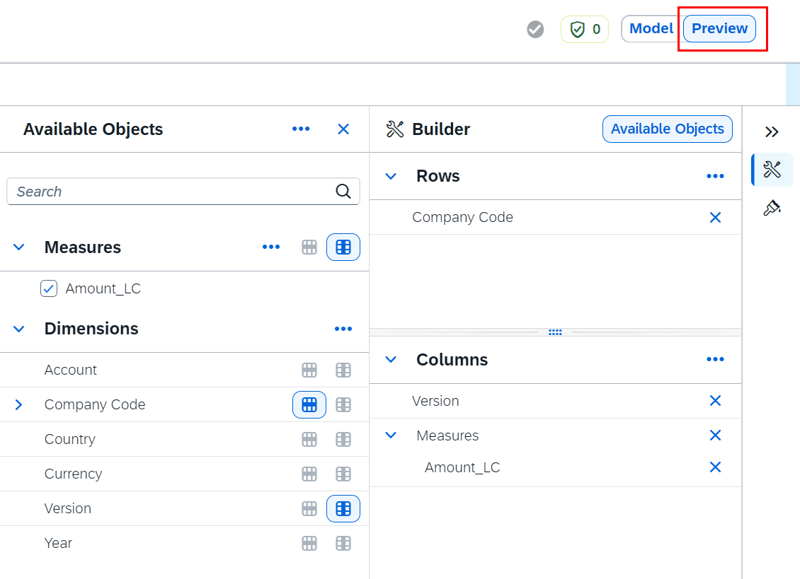This screenshot has height=579, width=800.
Task: Toggle Version in columns
Action: tap(343, 509)
